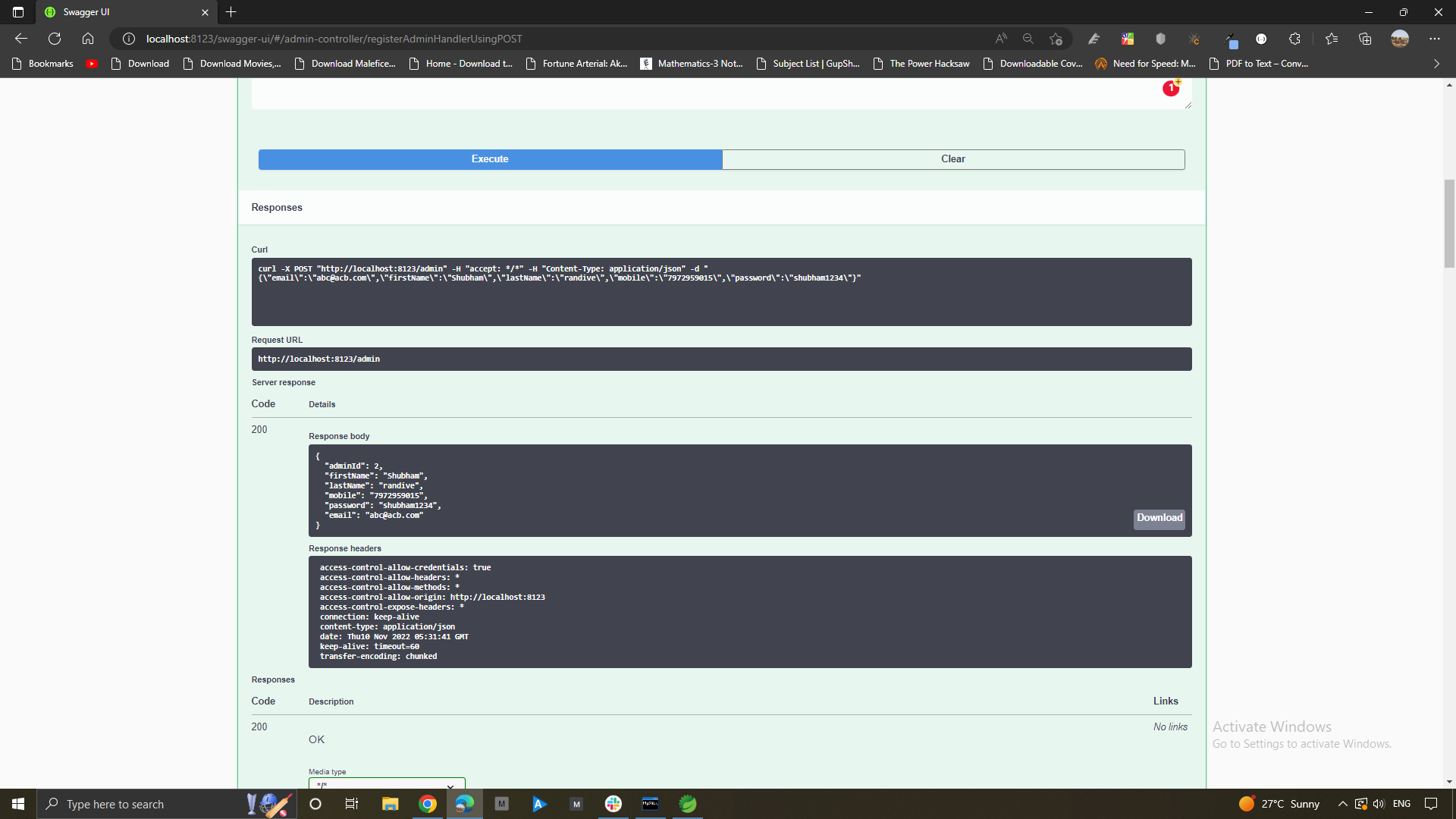Launch Spring Tool Suite from the taskbar
Image resolution: width=1456 pixels, height=819 pixels.
[688, 804]
